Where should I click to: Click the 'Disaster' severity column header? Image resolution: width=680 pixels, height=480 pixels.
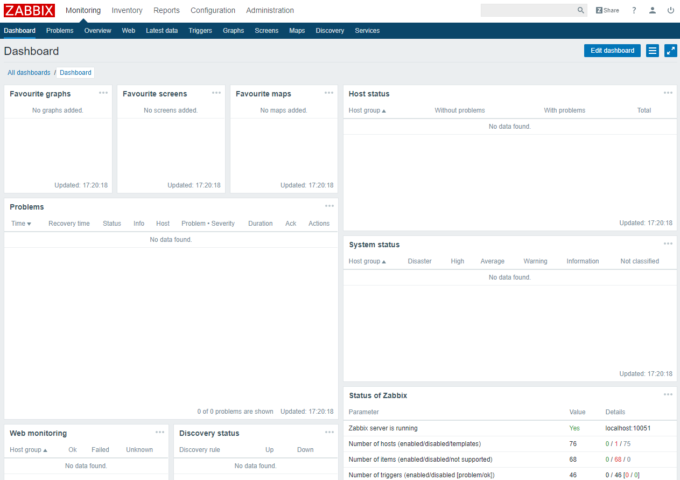(419, 261)
